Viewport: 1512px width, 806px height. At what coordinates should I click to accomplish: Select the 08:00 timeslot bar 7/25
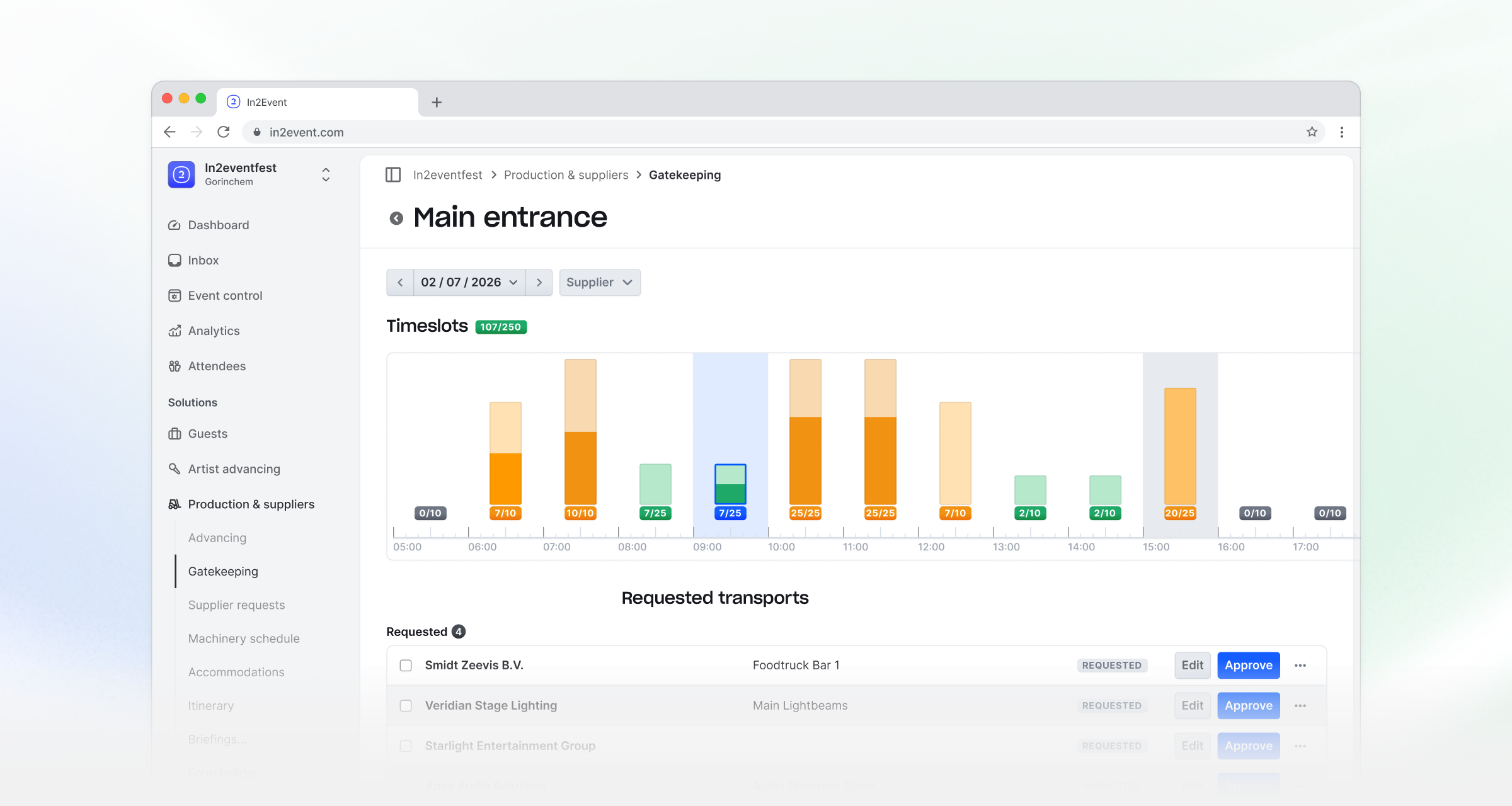pyautogui.click(x=655, y=484)
